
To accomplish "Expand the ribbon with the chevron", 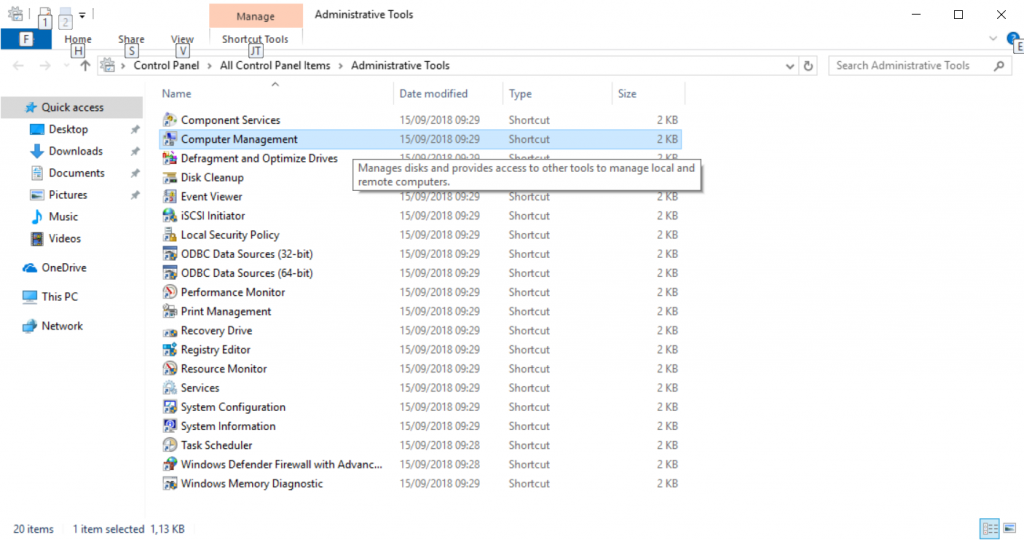I will coord(993,39).
